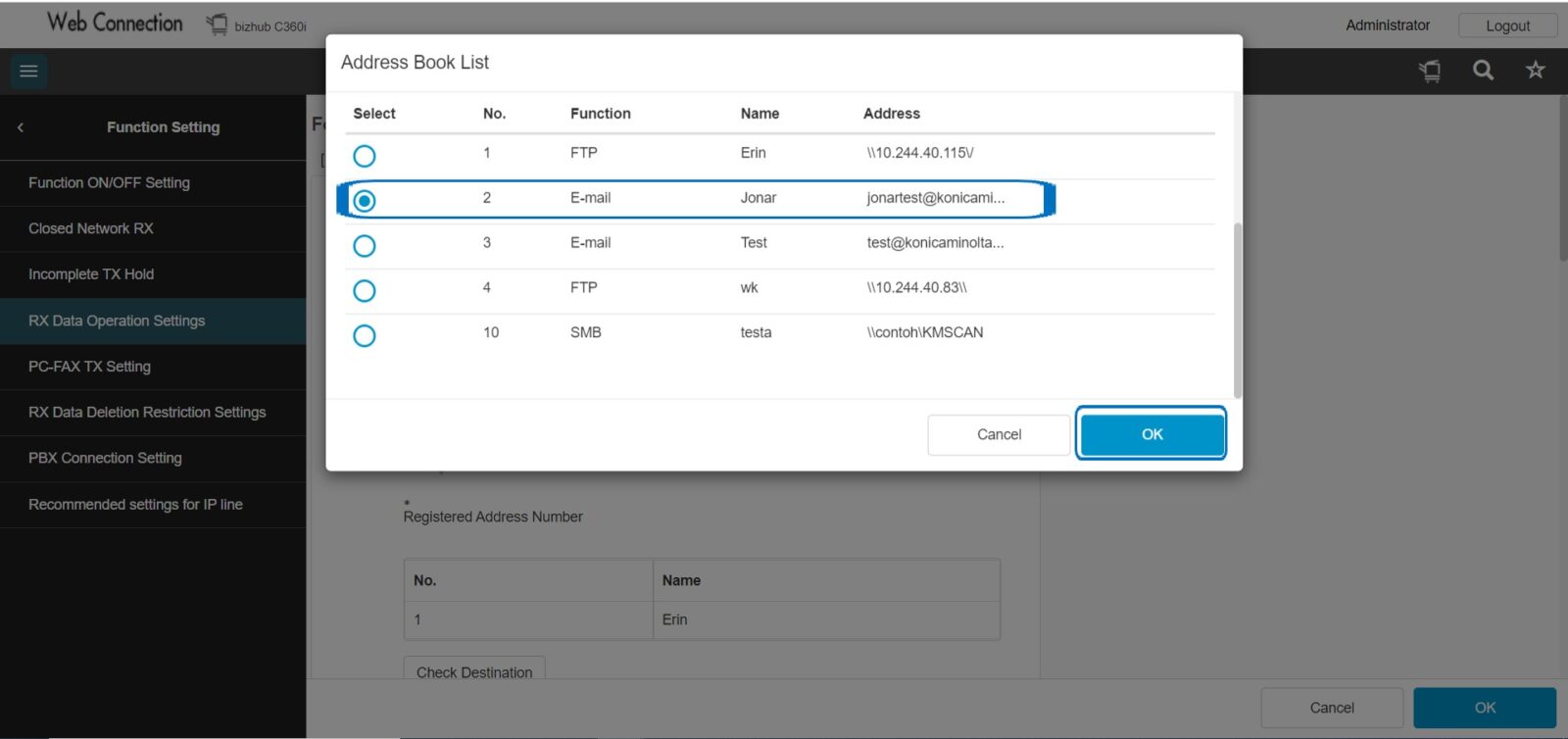The image size is (1568, 739).
Task: Open the hamburger menu icon
Action: (x=28, y=71)
